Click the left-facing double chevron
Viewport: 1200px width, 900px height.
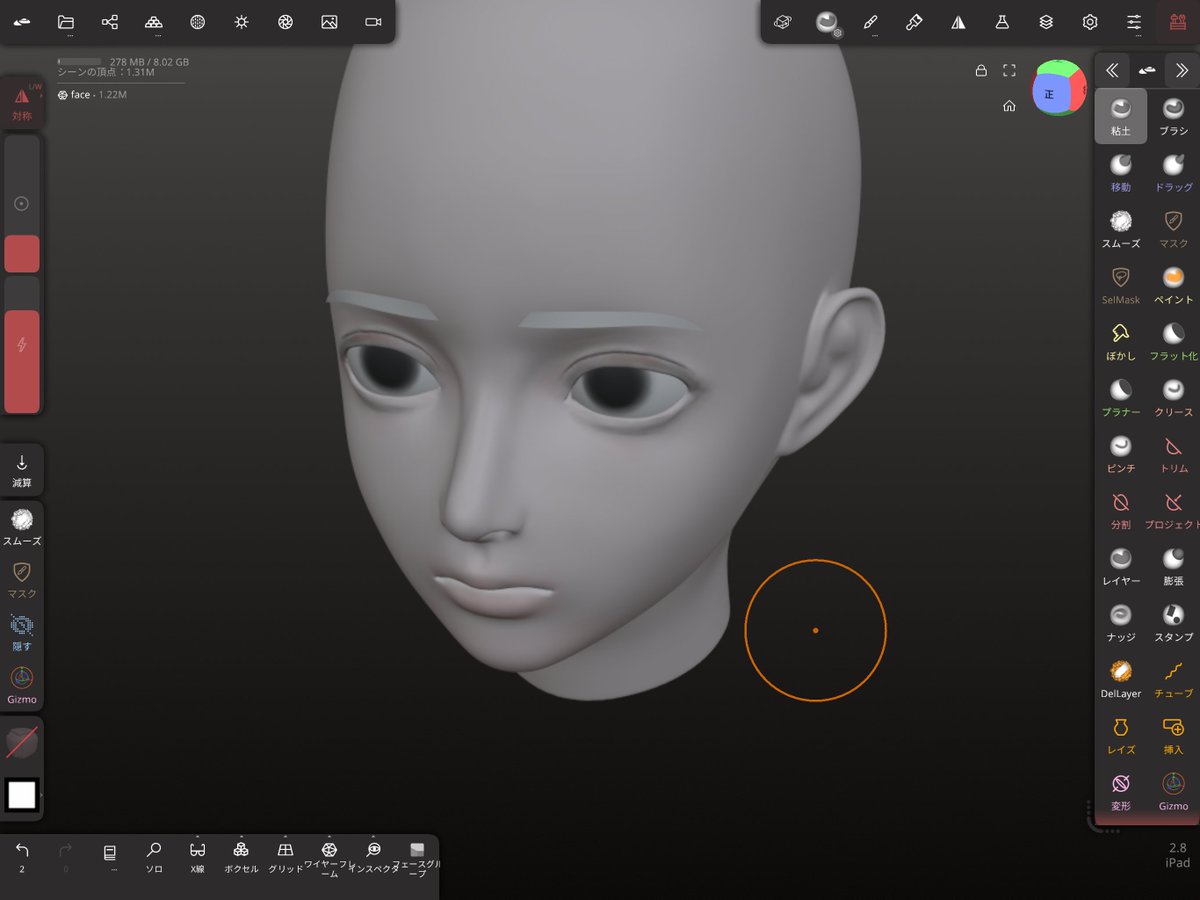[1112, 70]
